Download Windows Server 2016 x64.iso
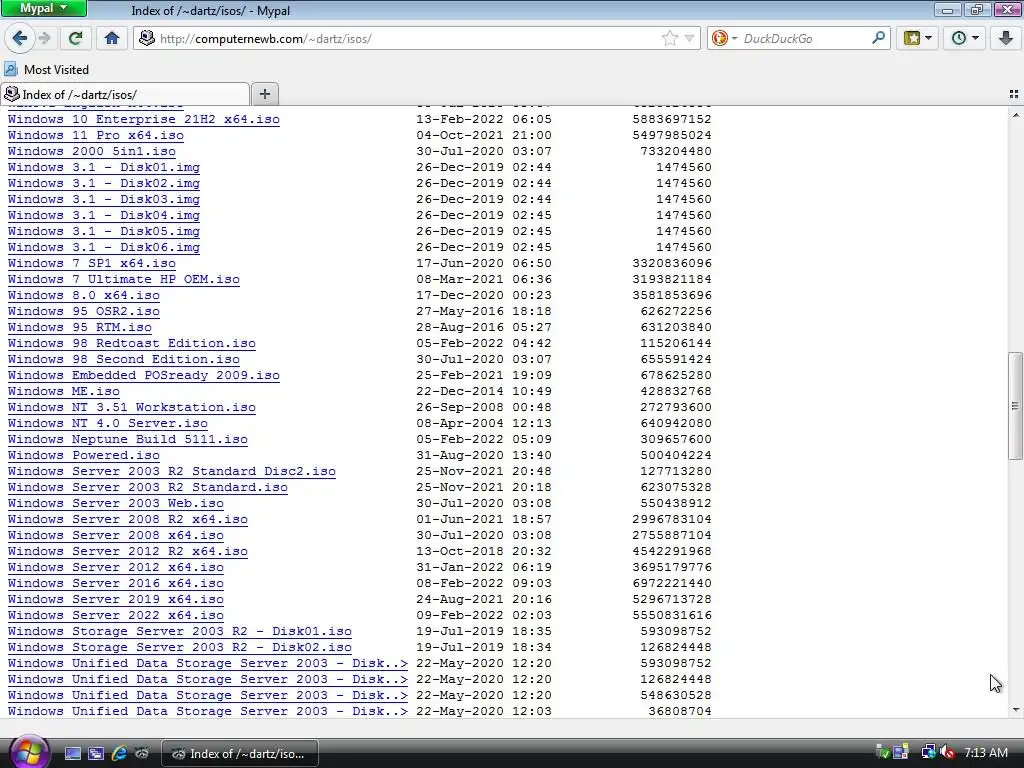Screen dimensions: 1024x768 click(x=116, y=583)
